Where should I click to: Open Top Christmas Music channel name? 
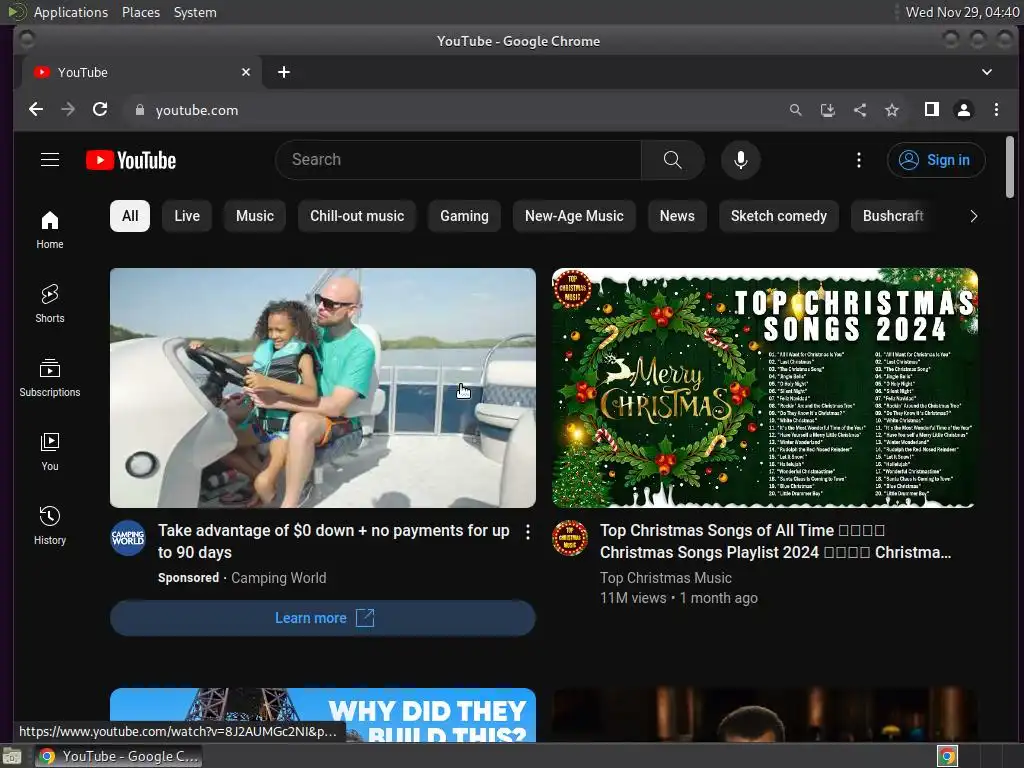point(665,578)
